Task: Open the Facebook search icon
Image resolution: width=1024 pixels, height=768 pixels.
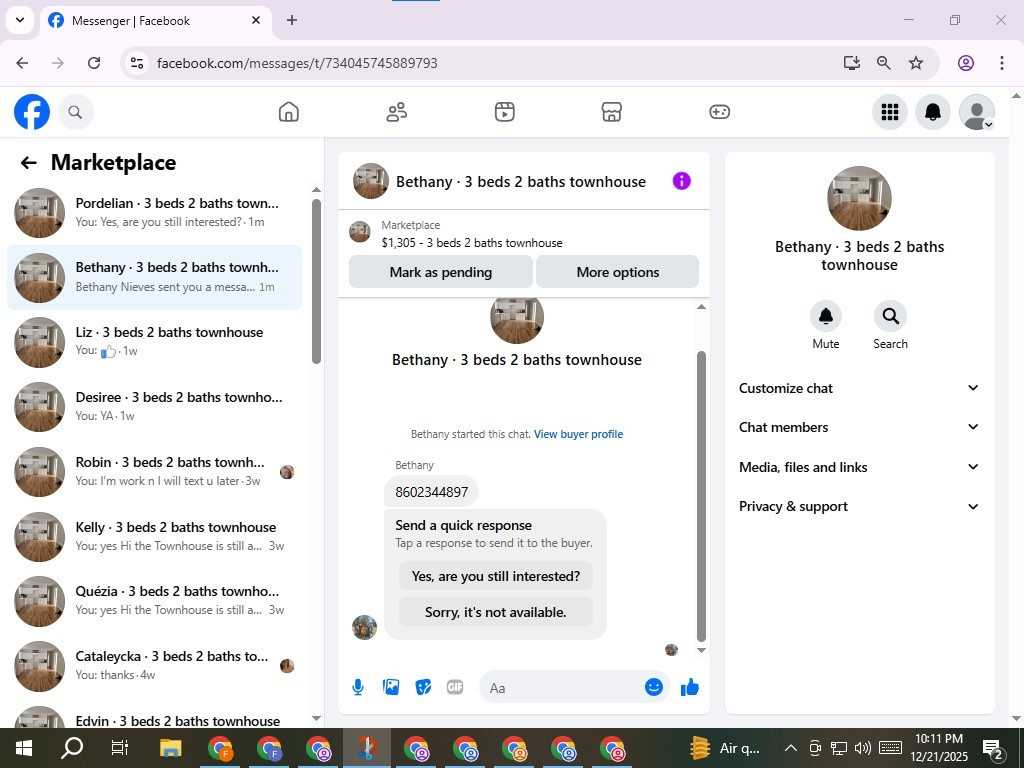Action: 76,112
